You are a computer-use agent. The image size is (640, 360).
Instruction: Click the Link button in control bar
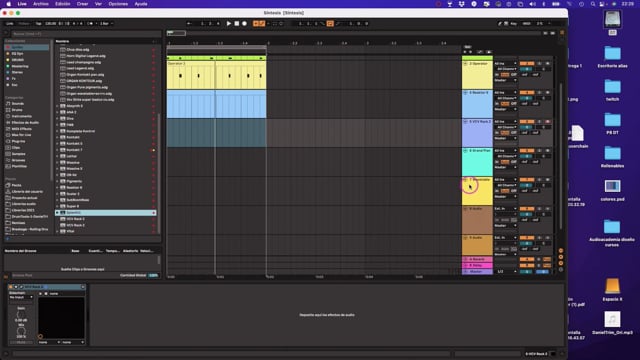(9, 24)
